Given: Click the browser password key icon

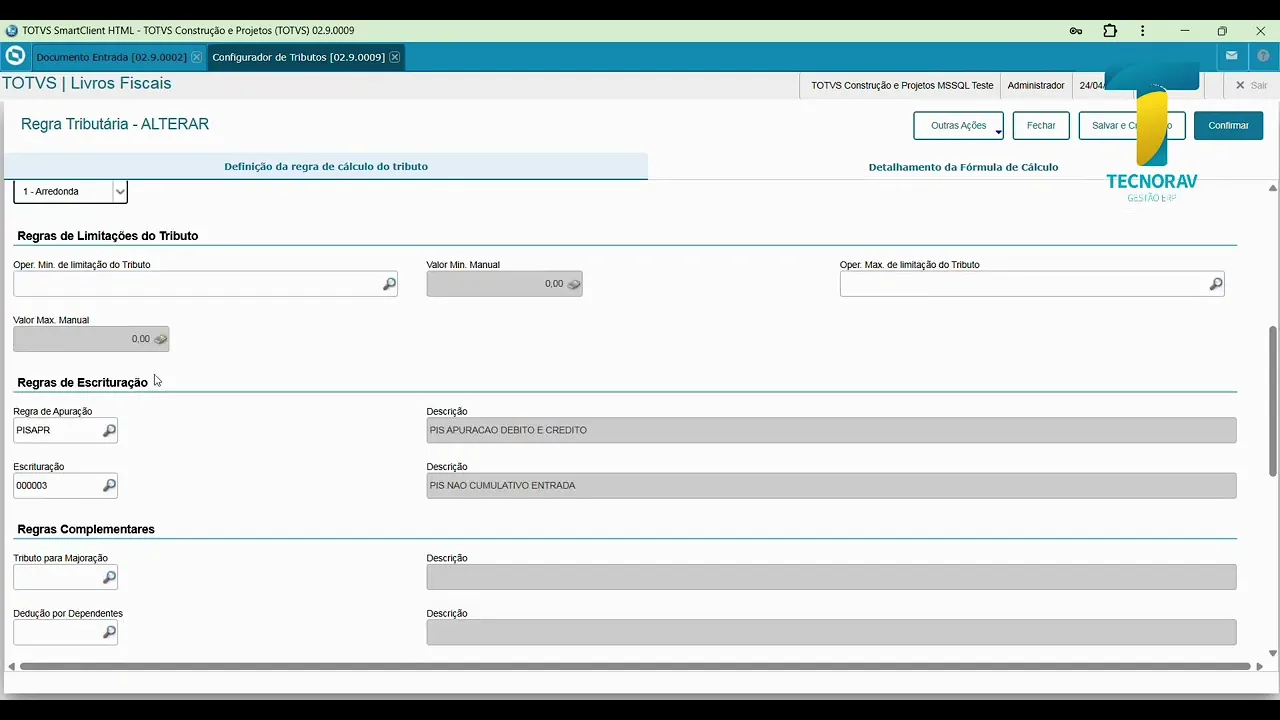Looking at the screenshot, I should click(1076, 31).
